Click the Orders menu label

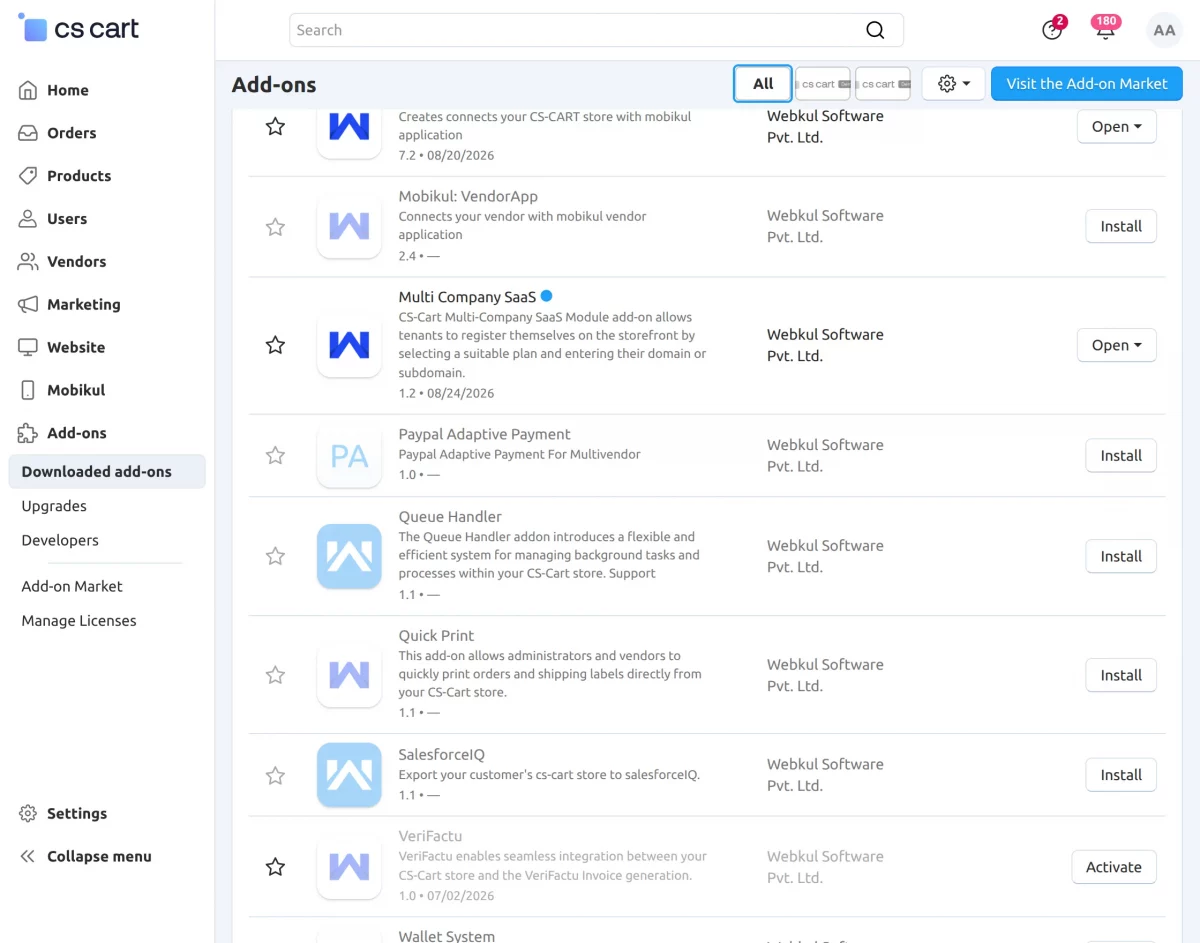[72, 133]
